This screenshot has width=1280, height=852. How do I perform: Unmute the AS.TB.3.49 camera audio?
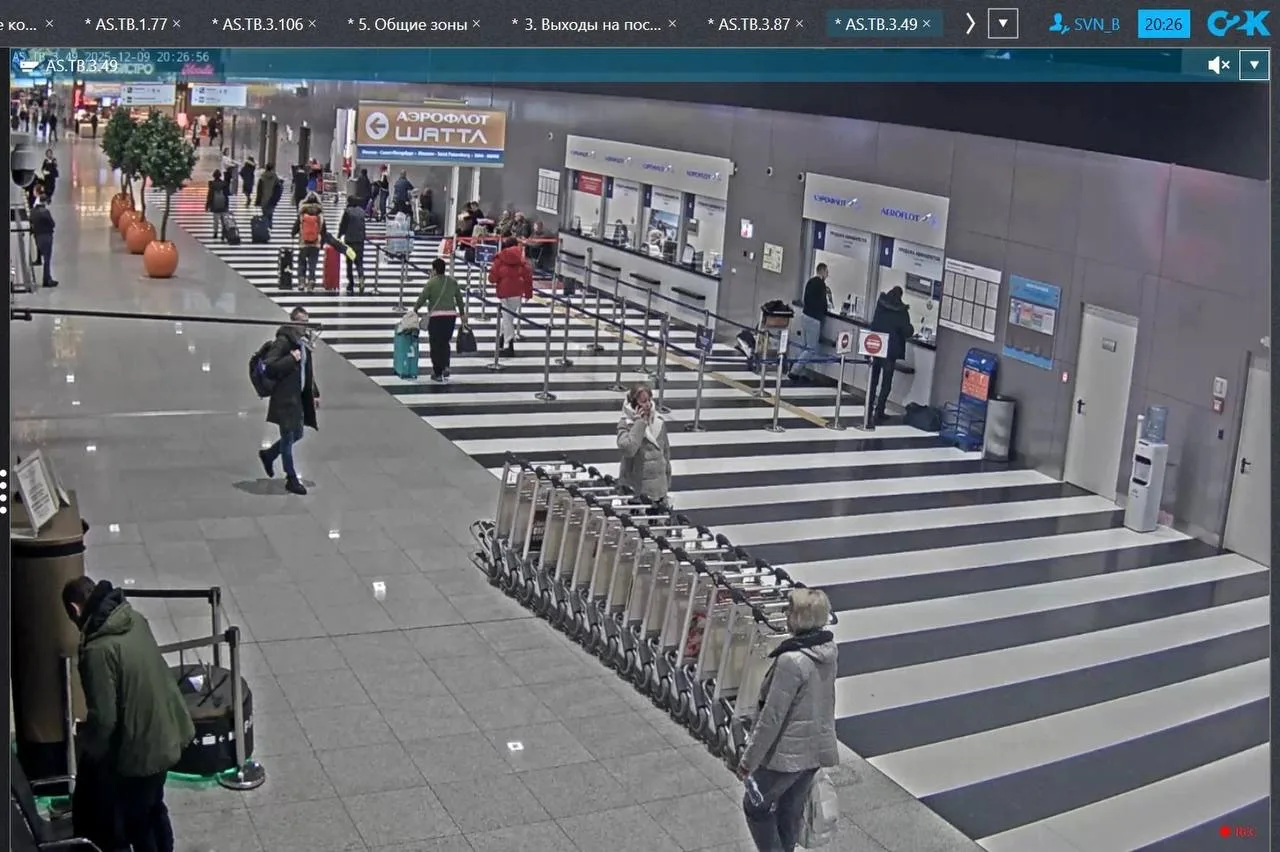click(x=1218, y=65)
